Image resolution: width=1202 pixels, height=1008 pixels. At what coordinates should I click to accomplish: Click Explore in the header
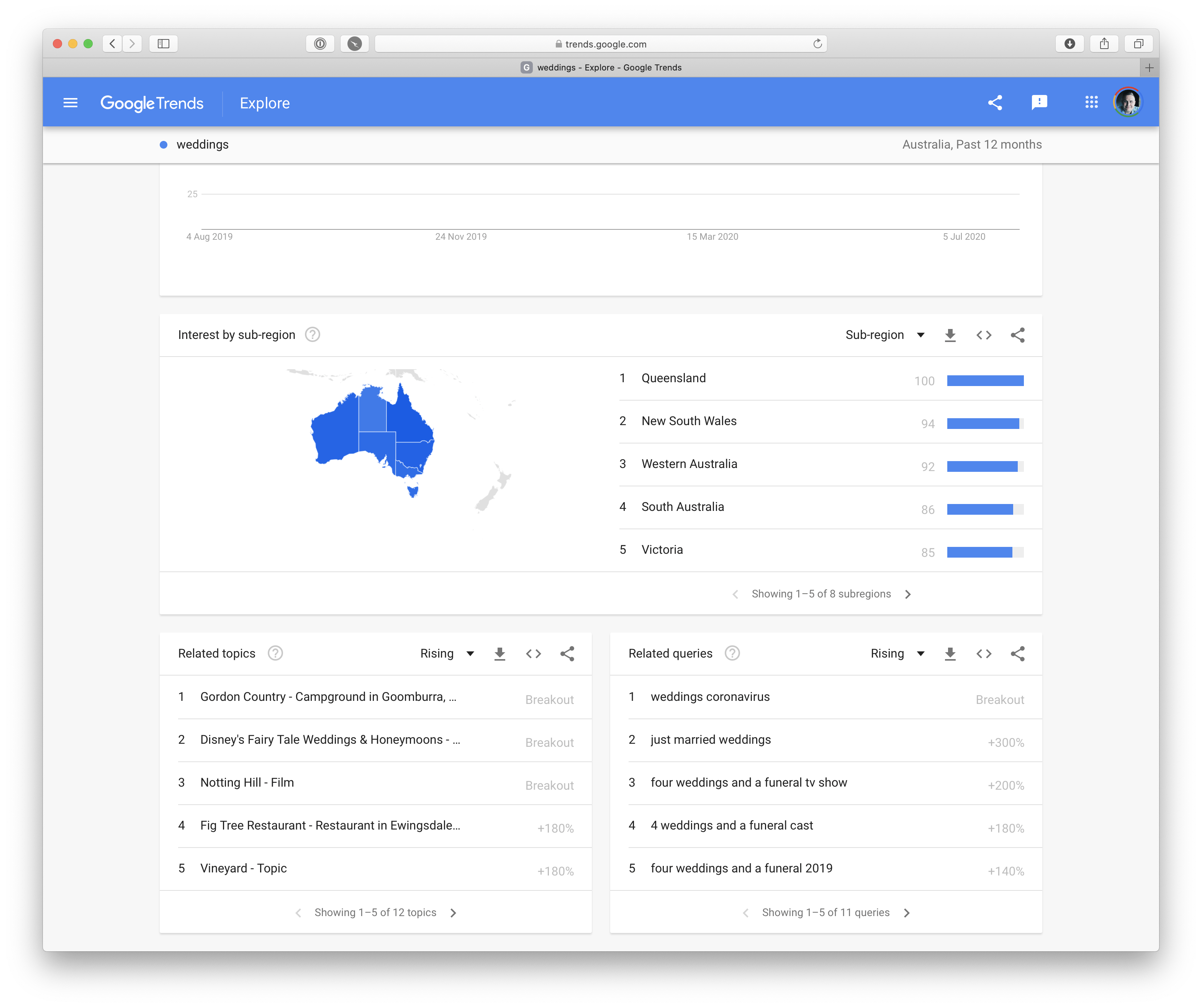(264, 104)
